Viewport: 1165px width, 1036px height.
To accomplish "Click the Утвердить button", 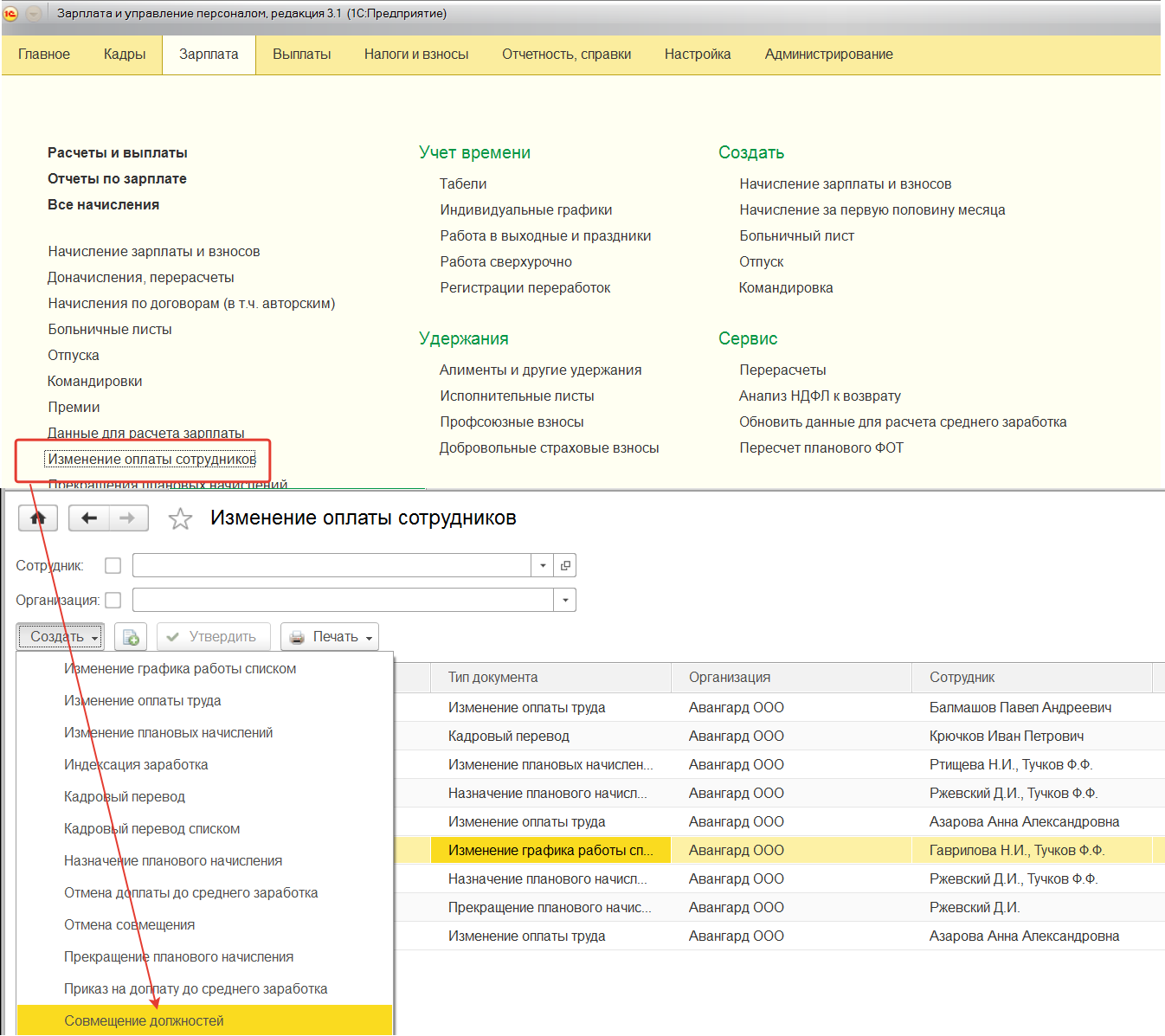I will tap(213, 637).
